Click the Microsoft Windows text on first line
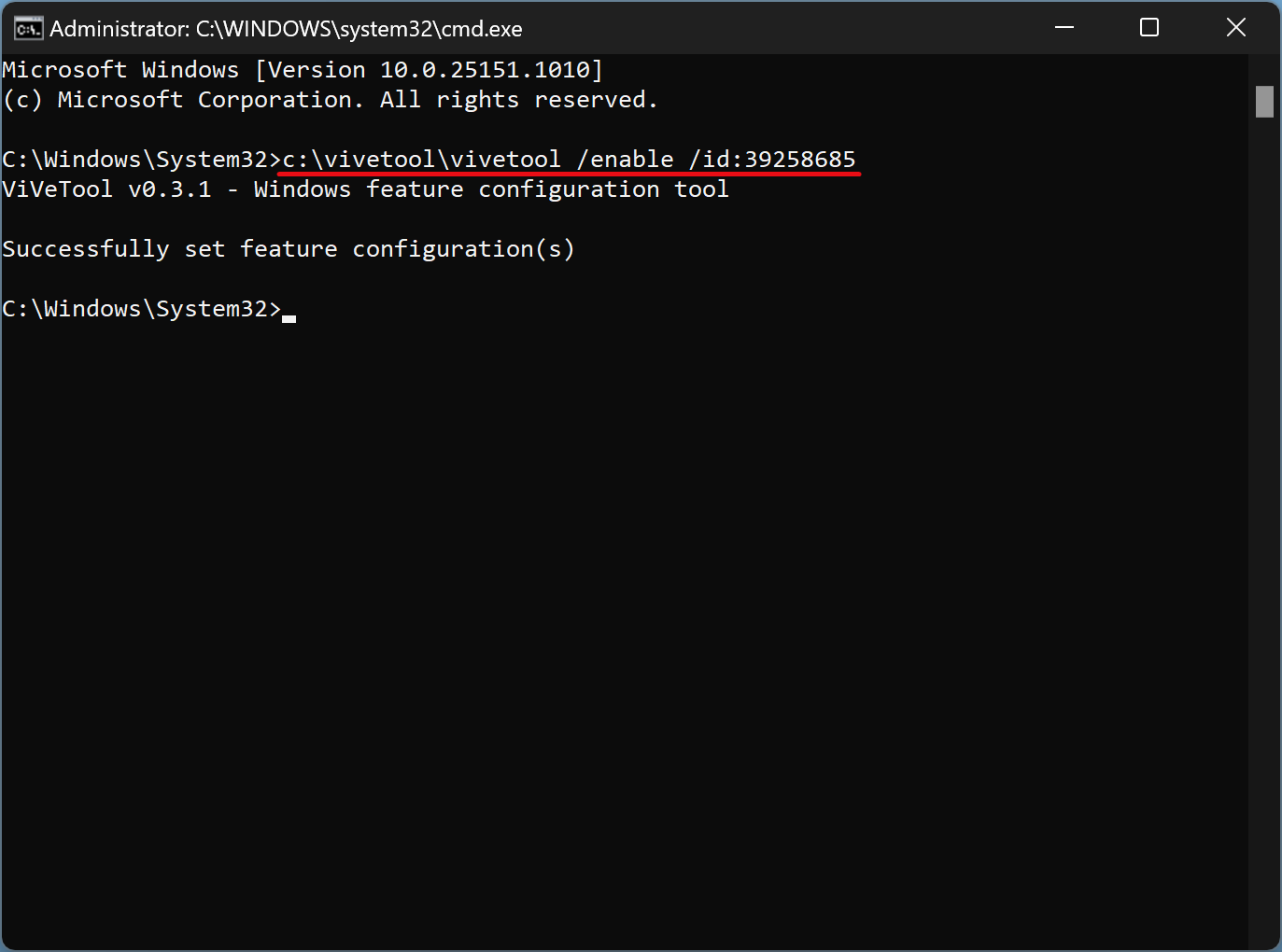Viewport: 1282px width, 952px height. (120, 70)
